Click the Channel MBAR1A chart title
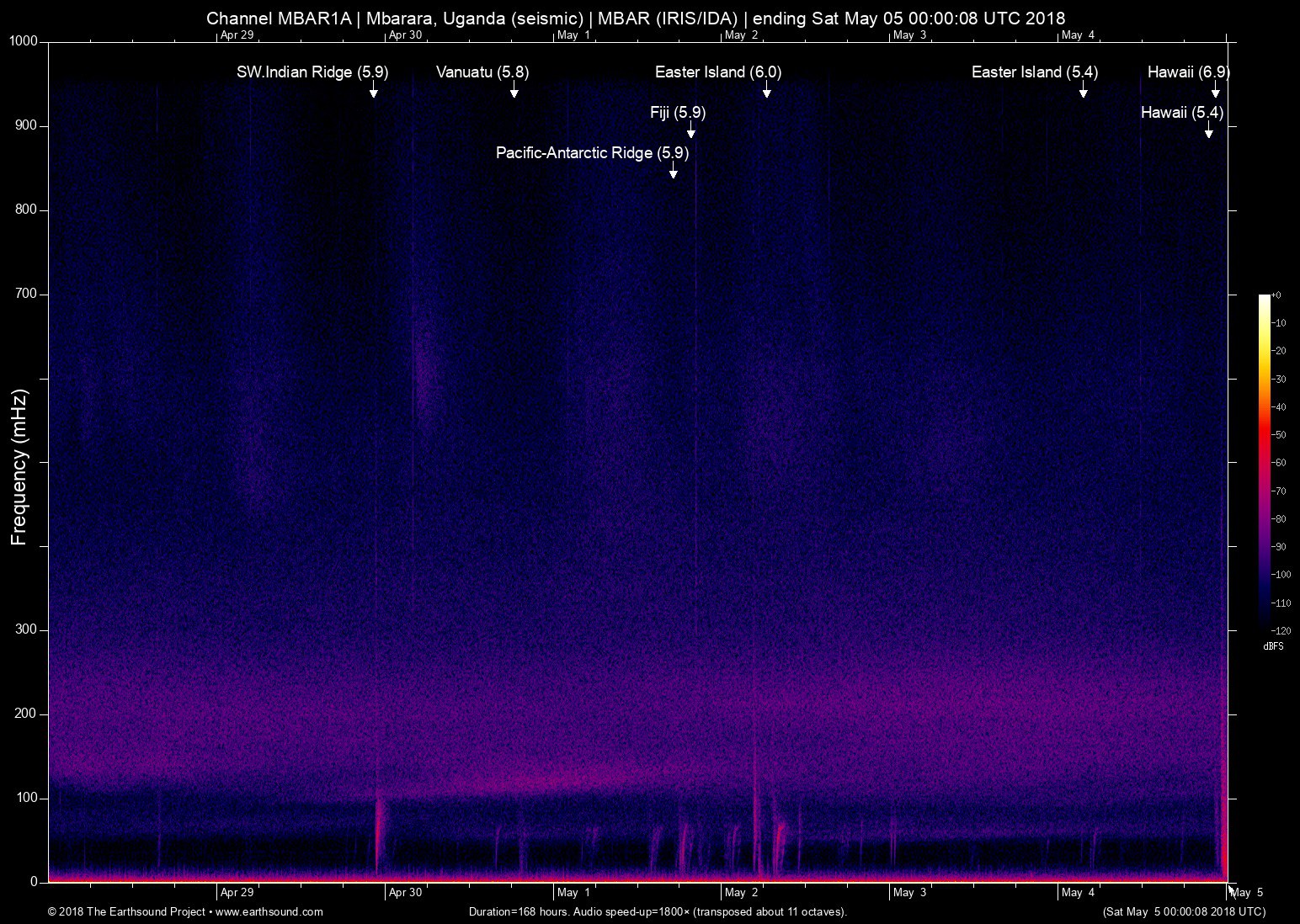The width and height of the screenshot is (1300, 924). 636,18
